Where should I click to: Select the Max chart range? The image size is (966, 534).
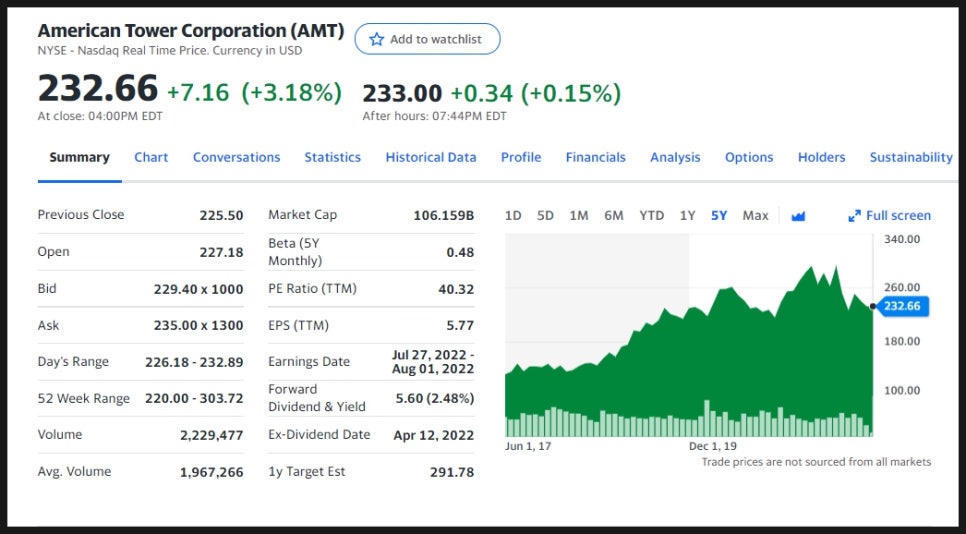[755, 216]
